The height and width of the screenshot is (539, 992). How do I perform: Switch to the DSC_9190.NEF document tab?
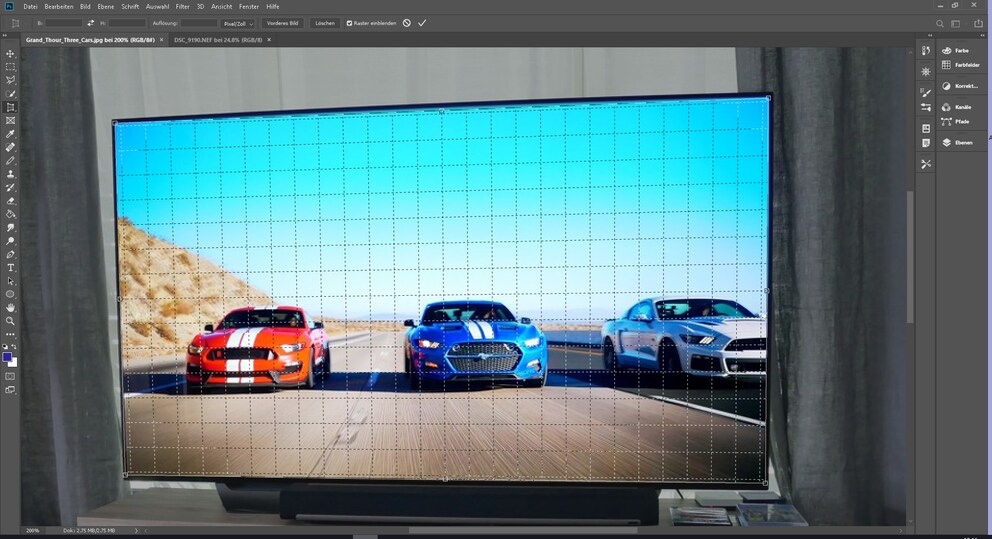click(x=218, y=40)
